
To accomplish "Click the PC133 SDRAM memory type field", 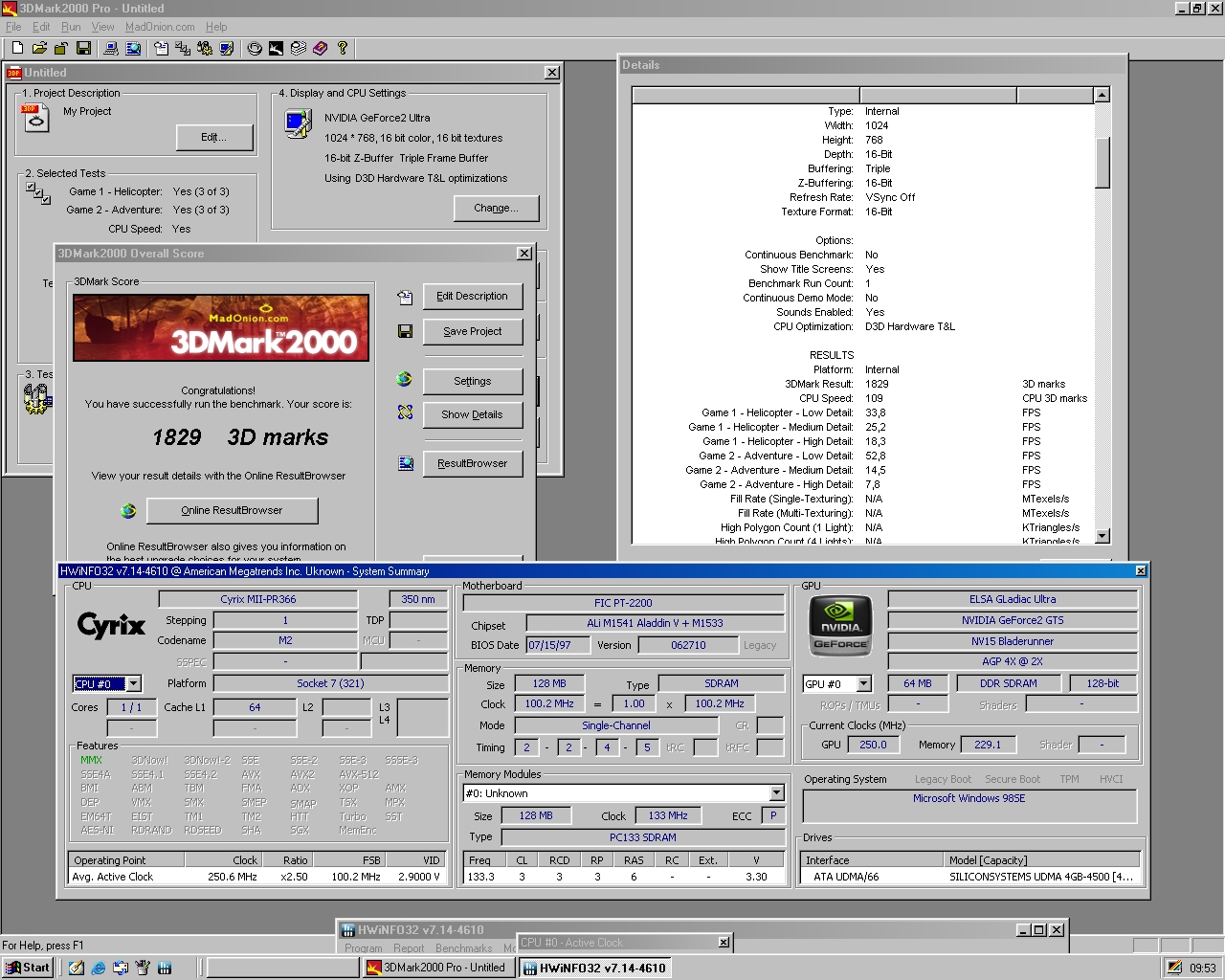I will (642, 837).
